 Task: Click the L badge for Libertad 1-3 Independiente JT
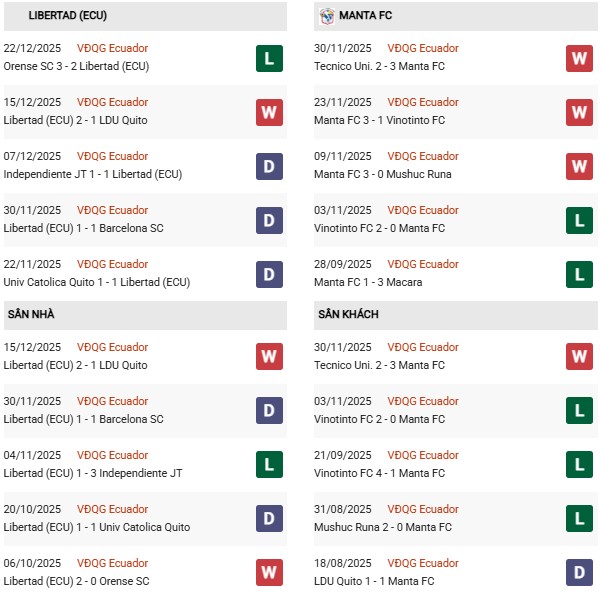[x=268, y=465]
